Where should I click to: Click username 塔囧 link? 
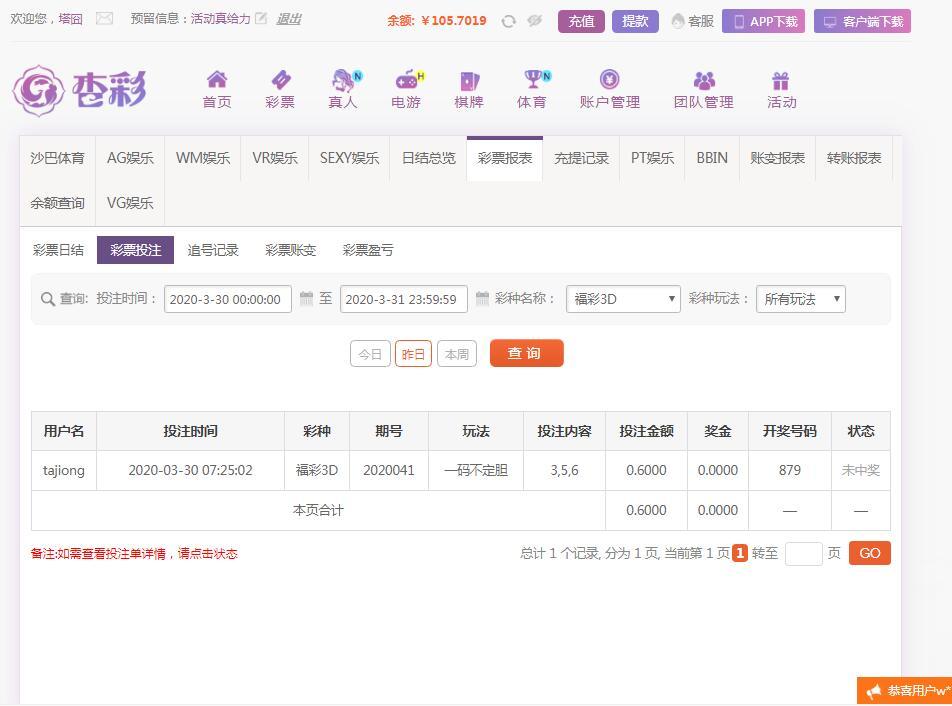(x=70, y=19)
